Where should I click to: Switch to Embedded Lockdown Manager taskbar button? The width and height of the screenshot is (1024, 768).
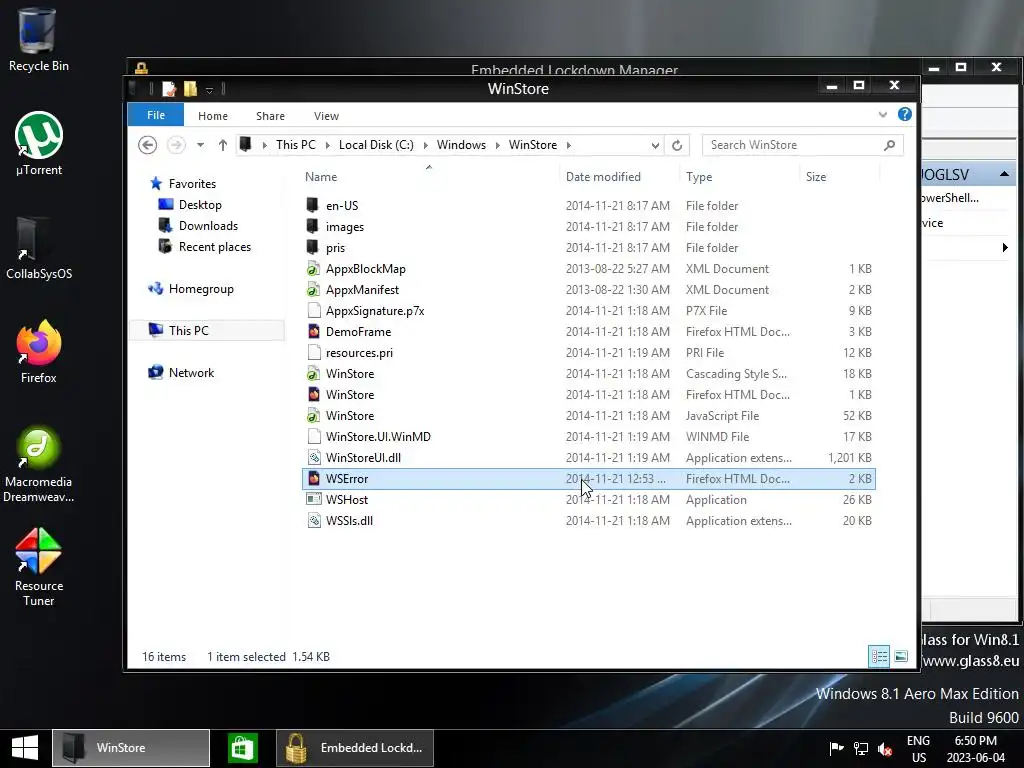click(355, 748)
